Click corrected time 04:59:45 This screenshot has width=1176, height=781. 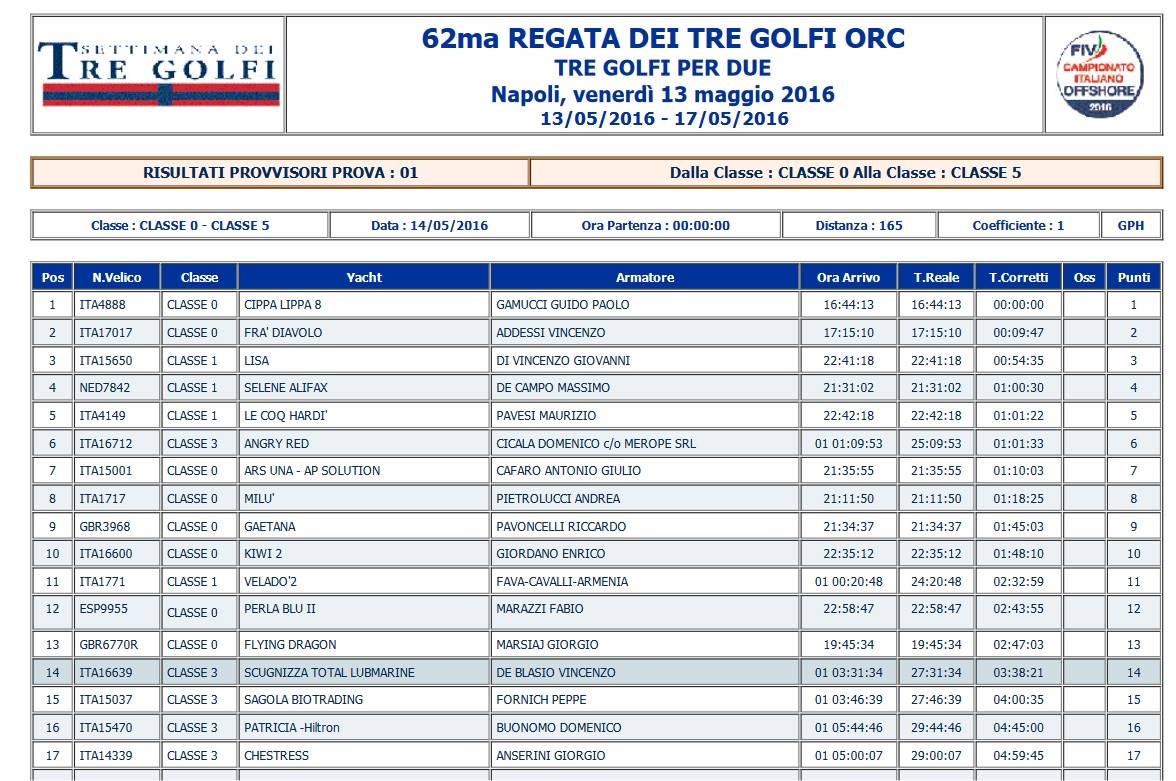click(x=1018, y=755)
